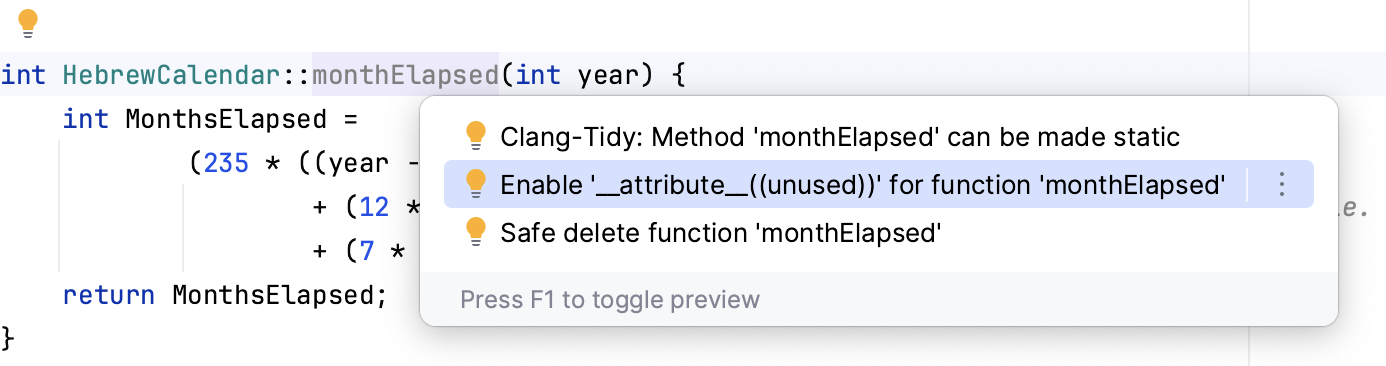Image resolution: width=1386 pixels, height=366 pixels.
Task: Open the three-dot options for highlighted action
Action: coord(1281,184)
